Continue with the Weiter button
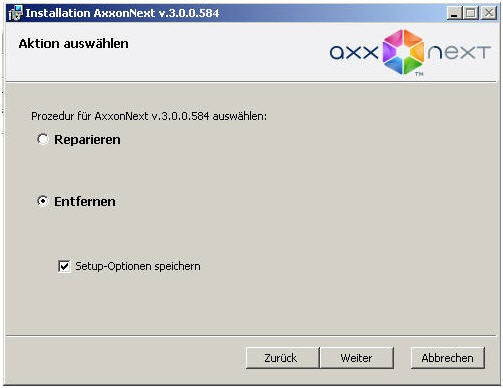 (x=357, y=358)
